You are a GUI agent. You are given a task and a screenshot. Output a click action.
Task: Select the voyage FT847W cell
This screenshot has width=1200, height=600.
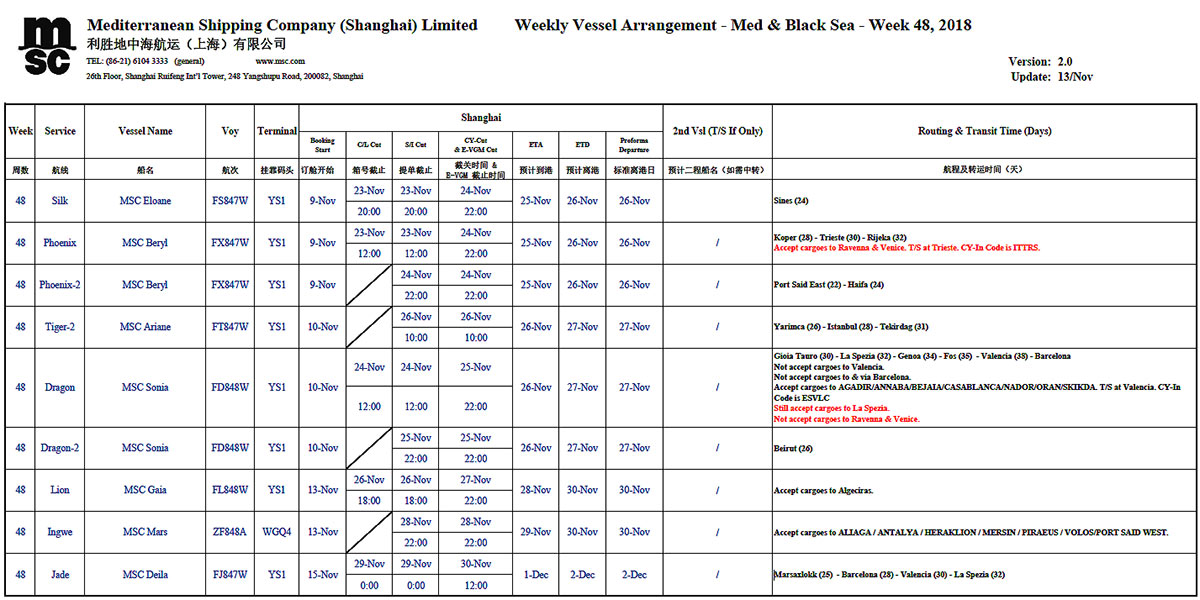[x=230, y=327]
